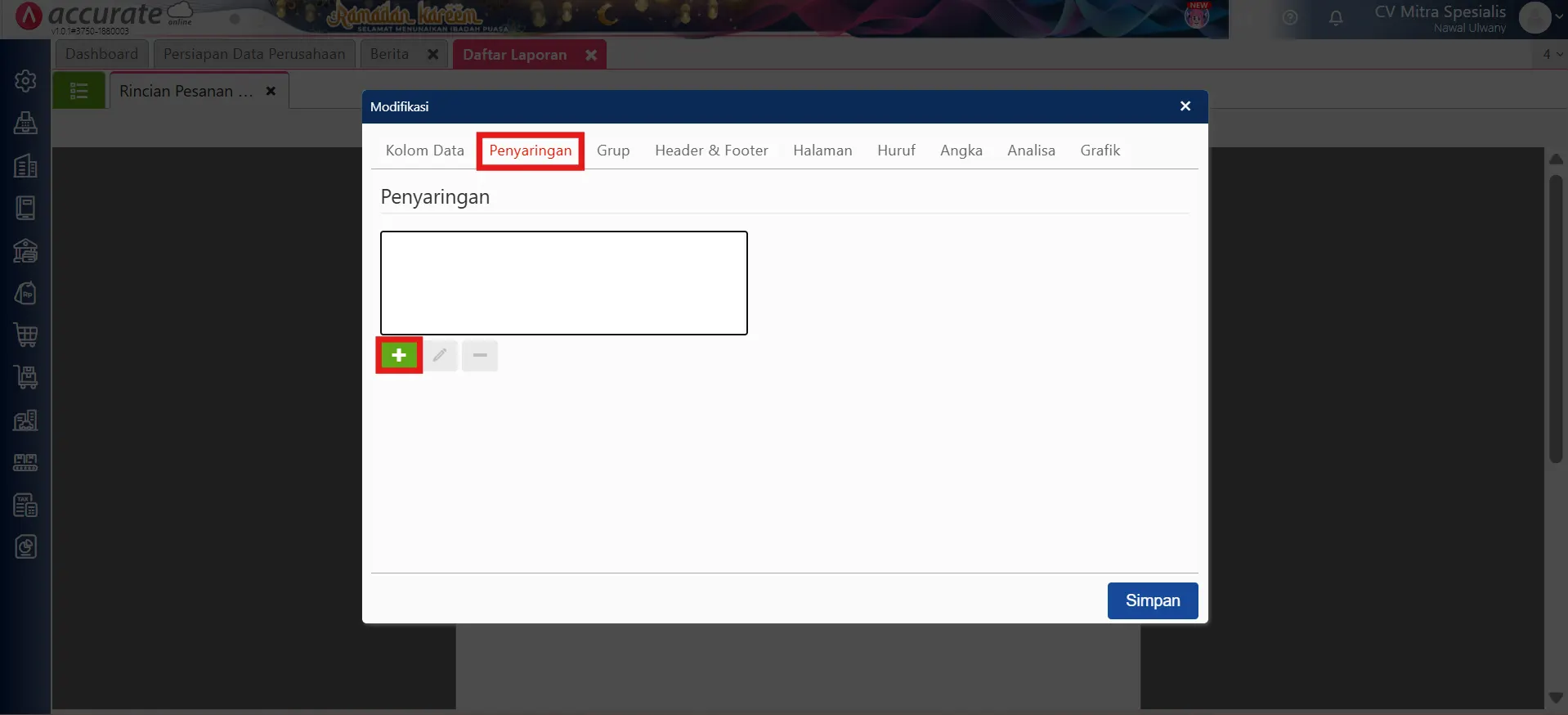This screenshot has width=1568, height=715.
Task: Close the Berita tab
Action: point(433,54)
